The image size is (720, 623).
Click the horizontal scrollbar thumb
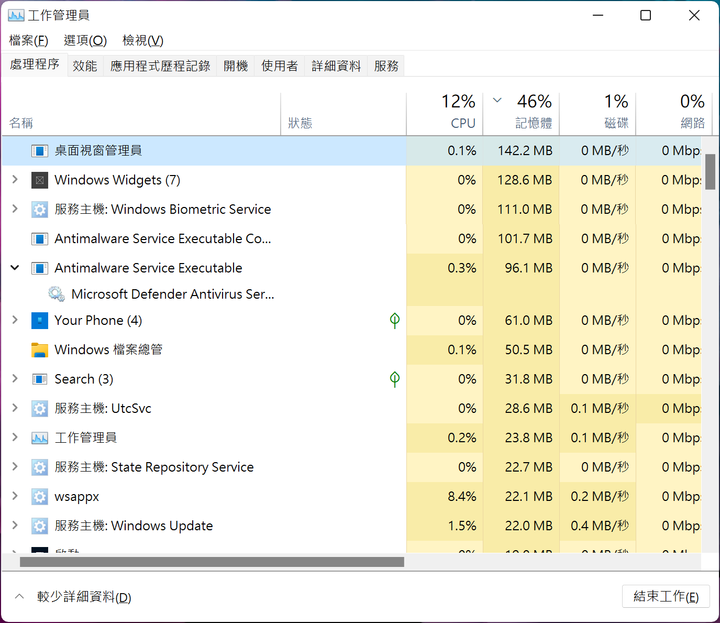212,561
